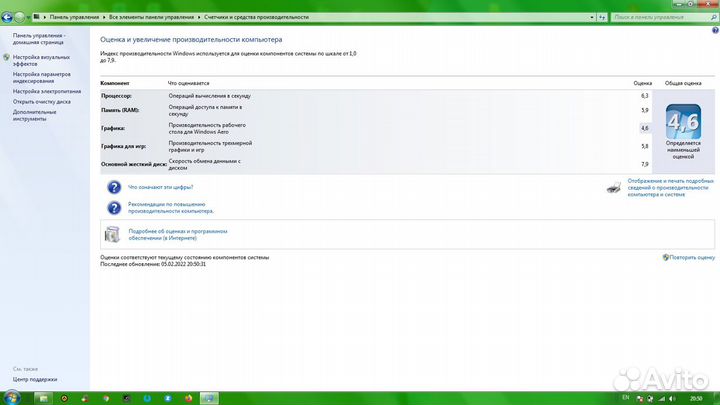Open the Windows Start button
Screen dimensions: 720x405
point(11,398)
